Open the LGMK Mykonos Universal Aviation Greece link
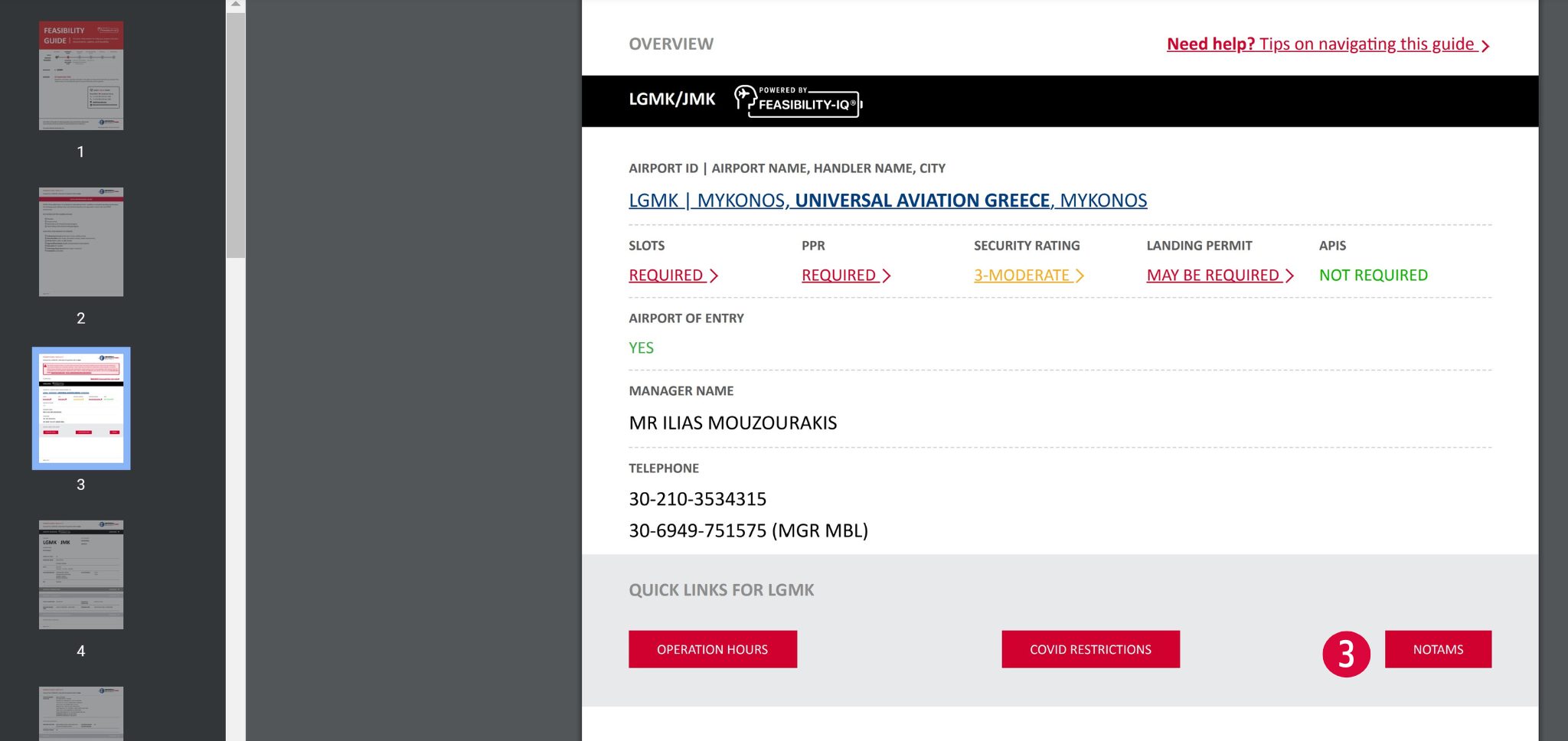The height and width of the screenshot is (741, 1568). point(887,201)
